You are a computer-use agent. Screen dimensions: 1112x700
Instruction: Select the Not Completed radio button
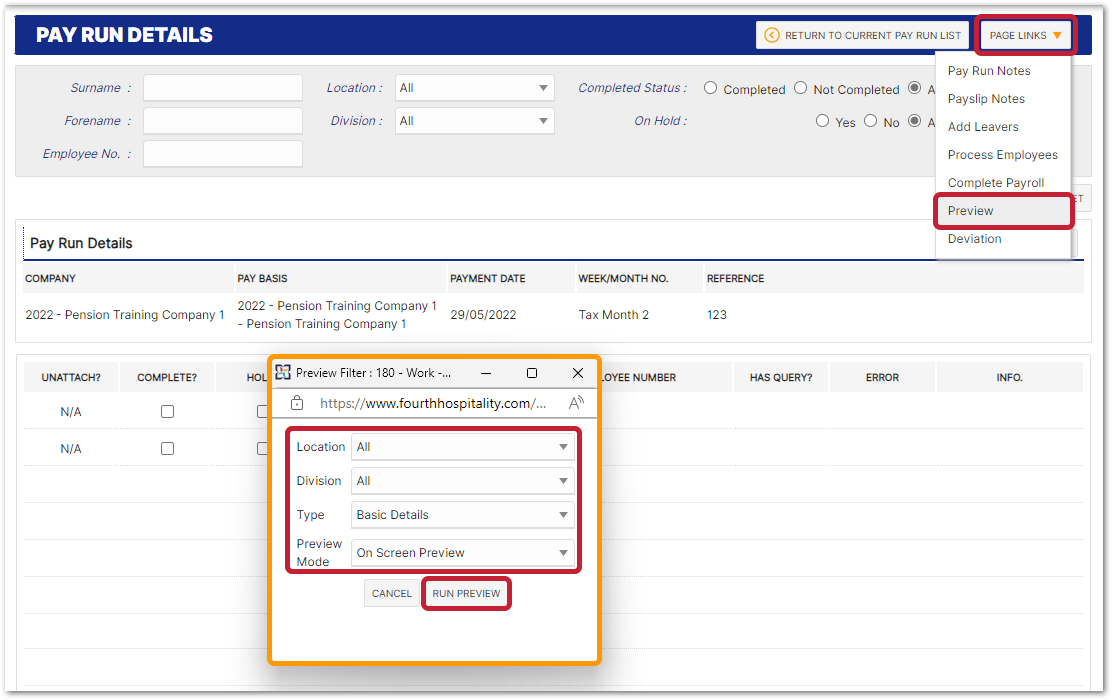pos(800,88)
